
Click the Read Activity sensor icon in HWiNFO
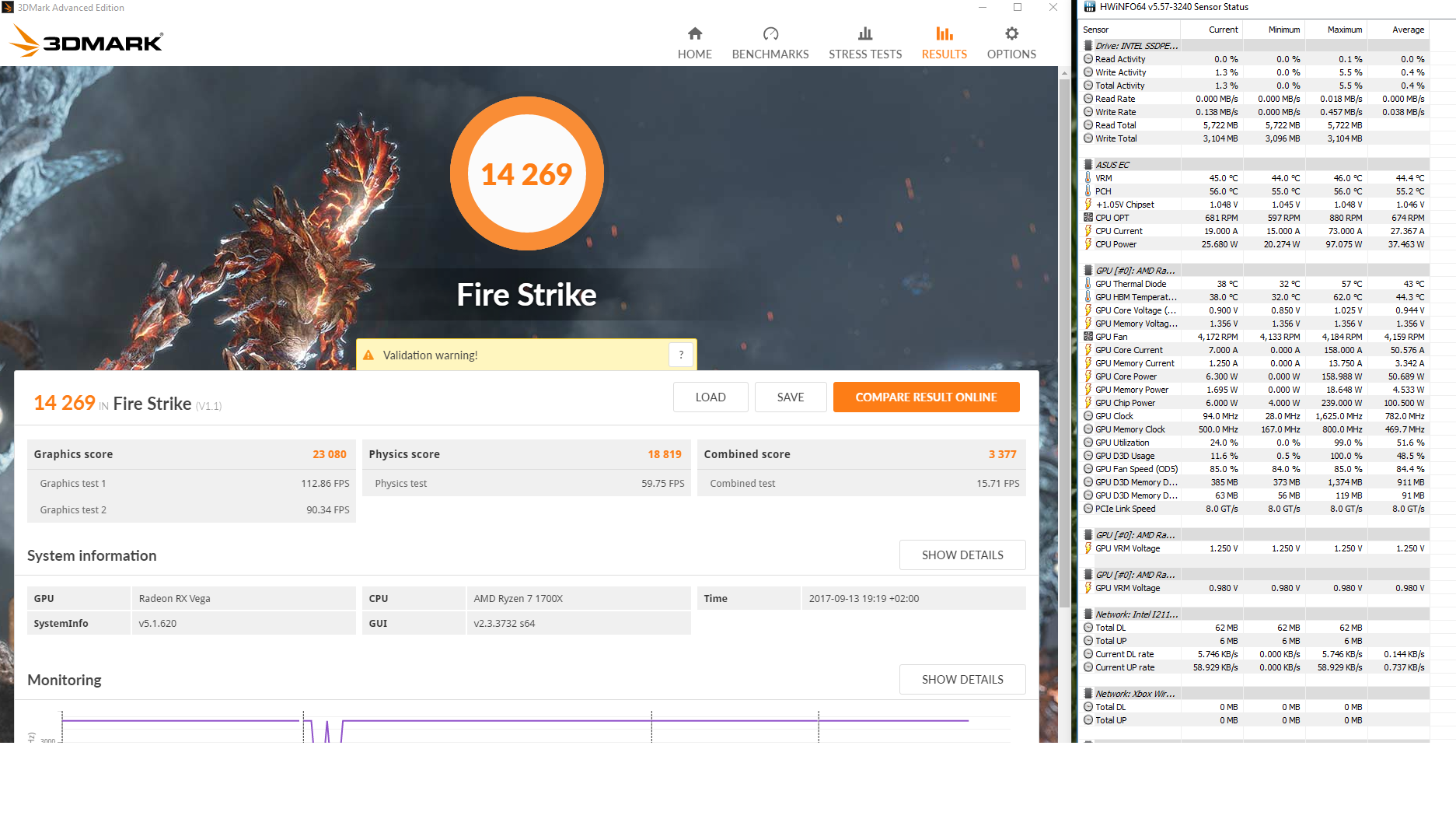click(x=1088, y=59)
